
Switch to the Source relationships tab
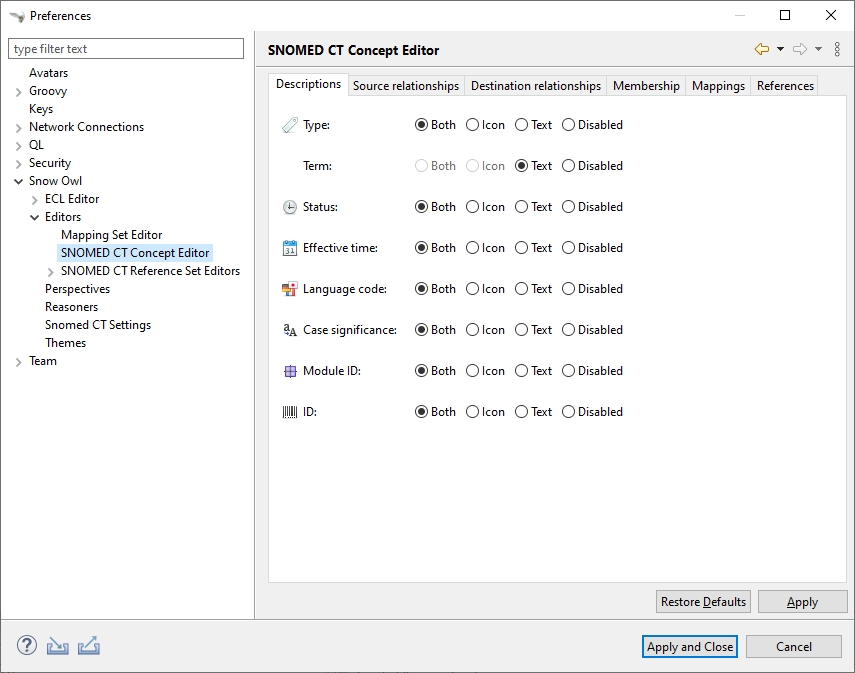point(406,86)
